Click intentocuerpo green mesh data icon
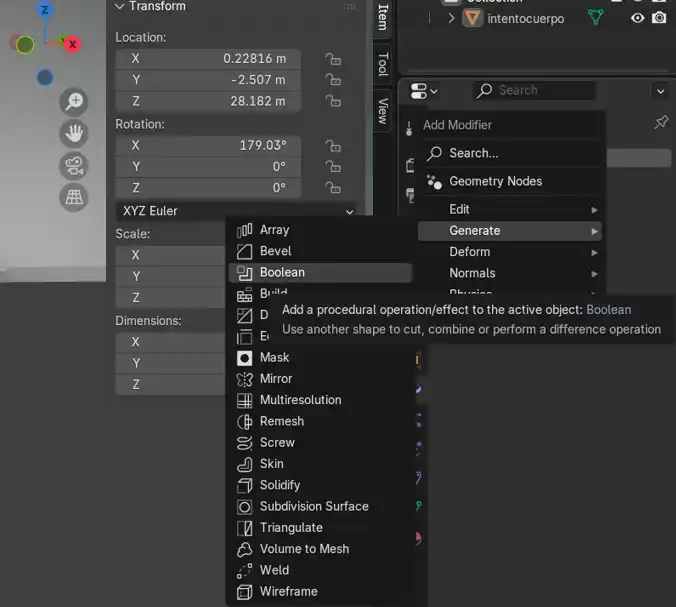The image size is (676, 607). click(595, 18)
